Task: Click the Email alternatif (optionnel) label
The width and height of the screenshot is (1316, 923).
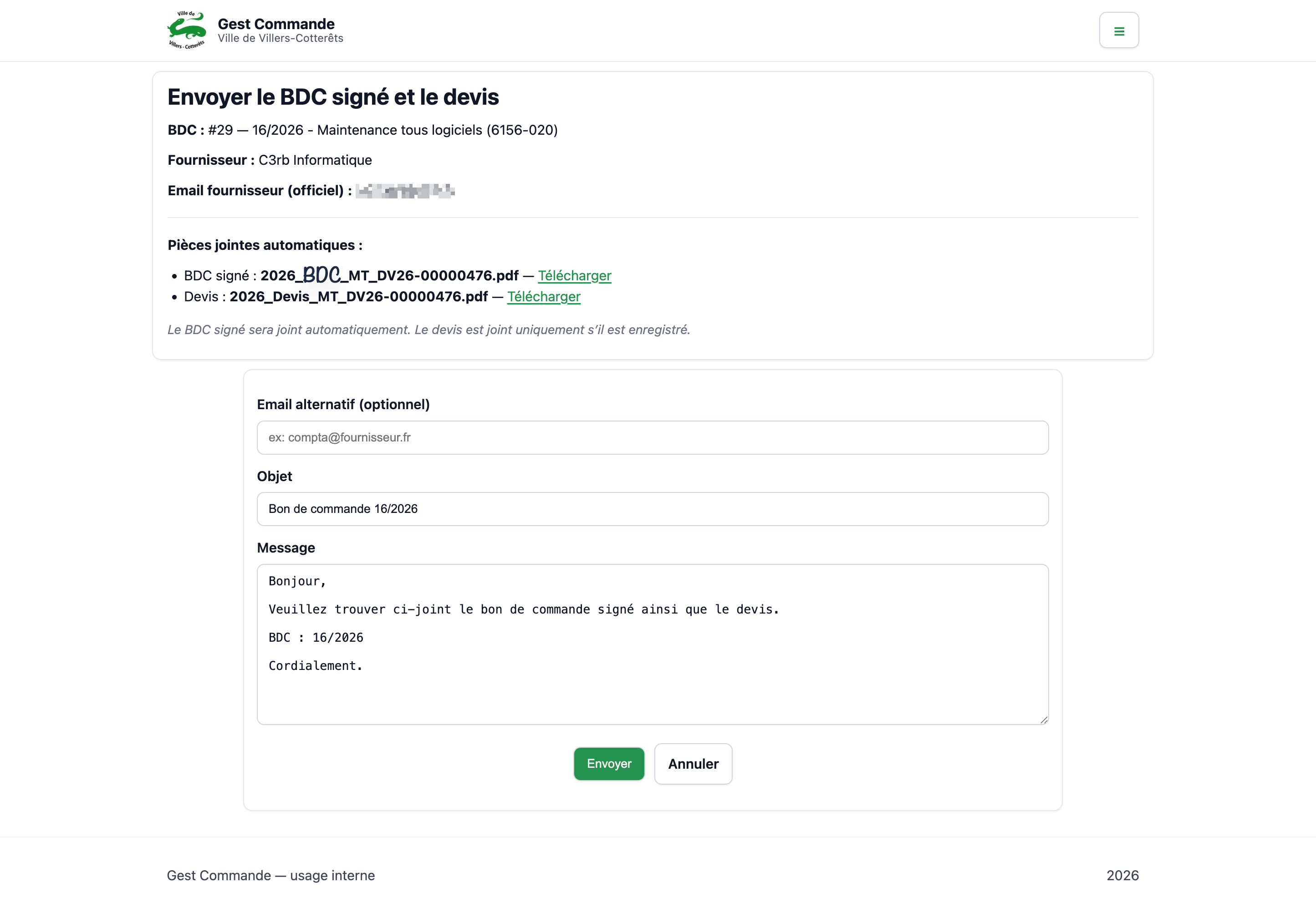Action: (x=343, y=405)
